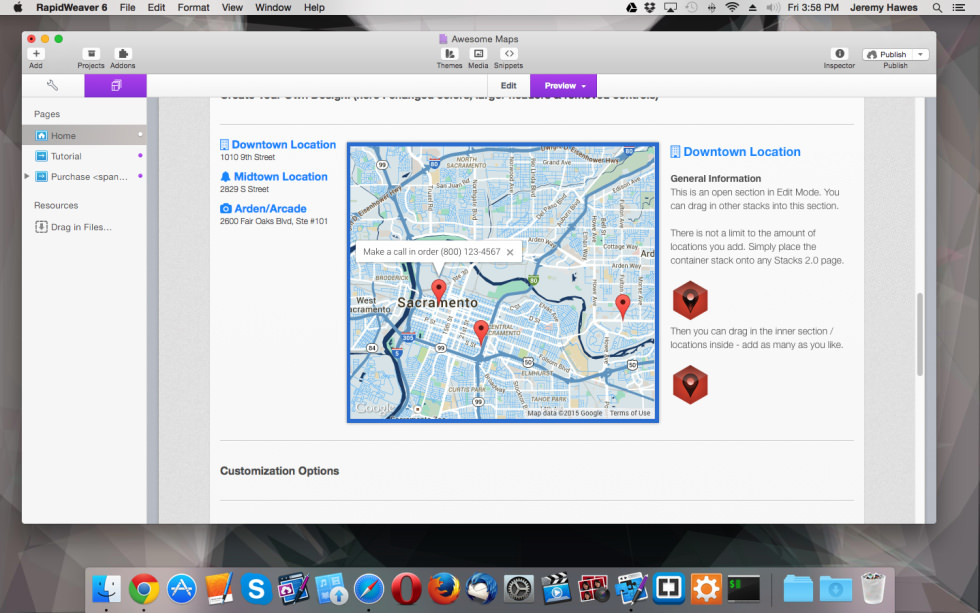This screenshot has height=613, width=980.
Task: Click the preview vertical scrollbar
Action: [920, 334]
